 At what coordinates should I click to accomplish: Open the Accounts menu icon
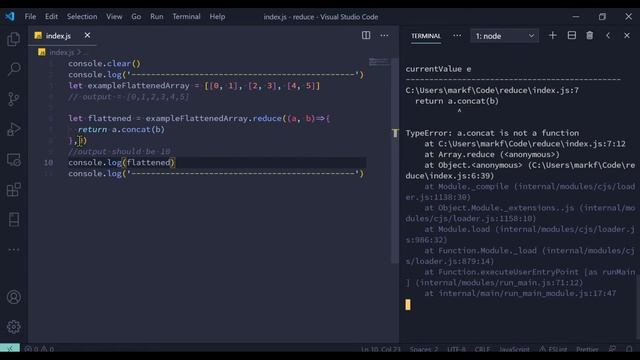coord(14,297)
